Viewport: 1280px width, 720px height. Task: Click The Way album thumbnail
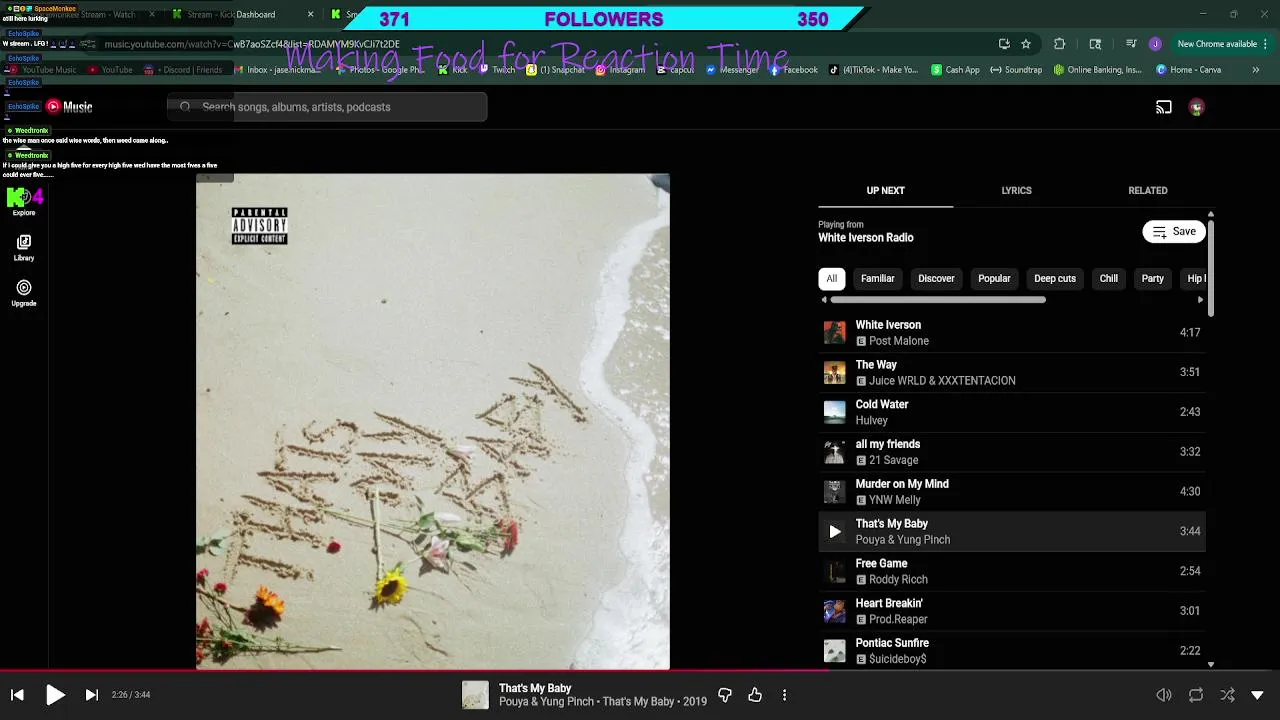[x=835, y=373]
